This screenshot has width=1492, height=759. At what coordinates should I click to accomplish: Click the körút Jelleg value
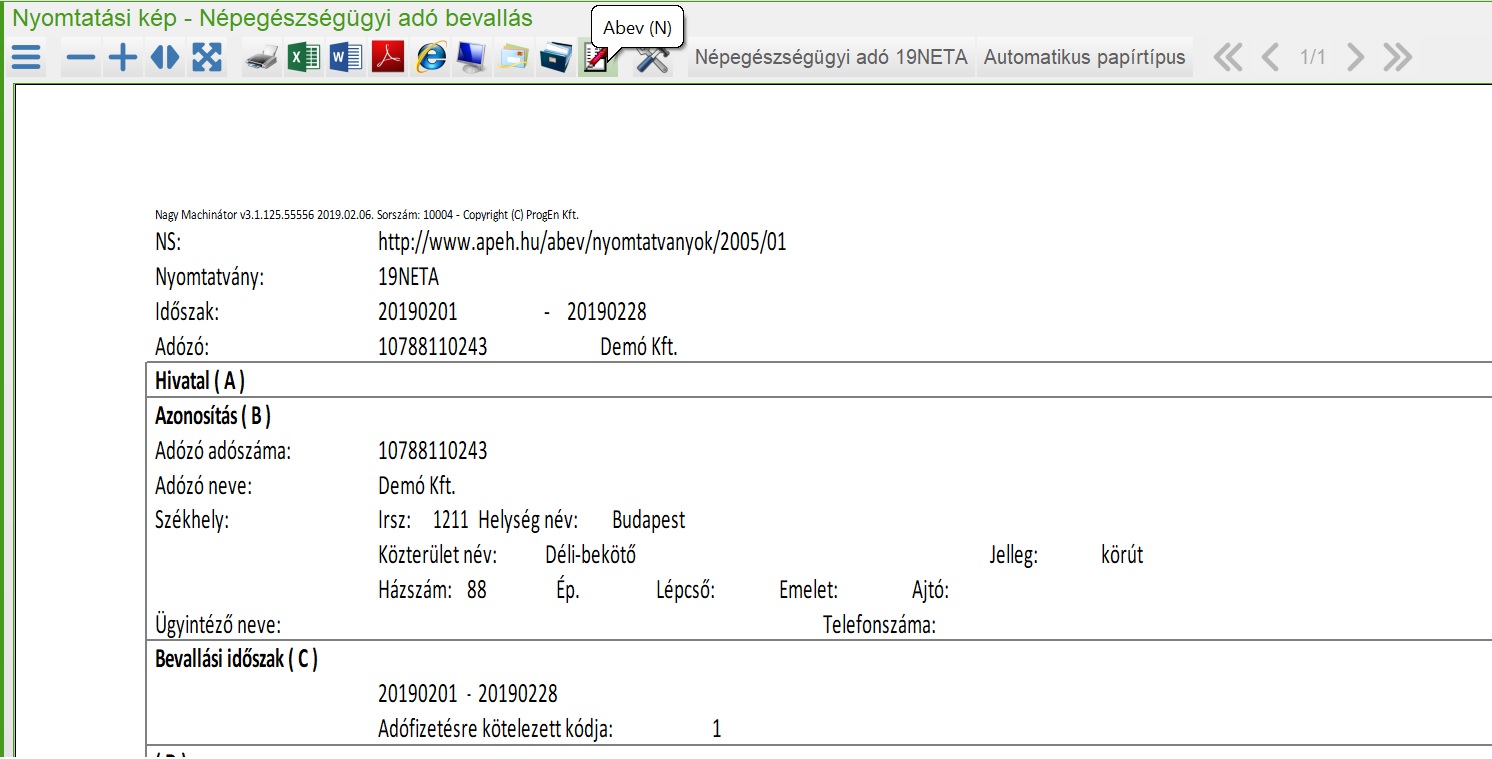pyautogui.click(x=1122, y=555)
